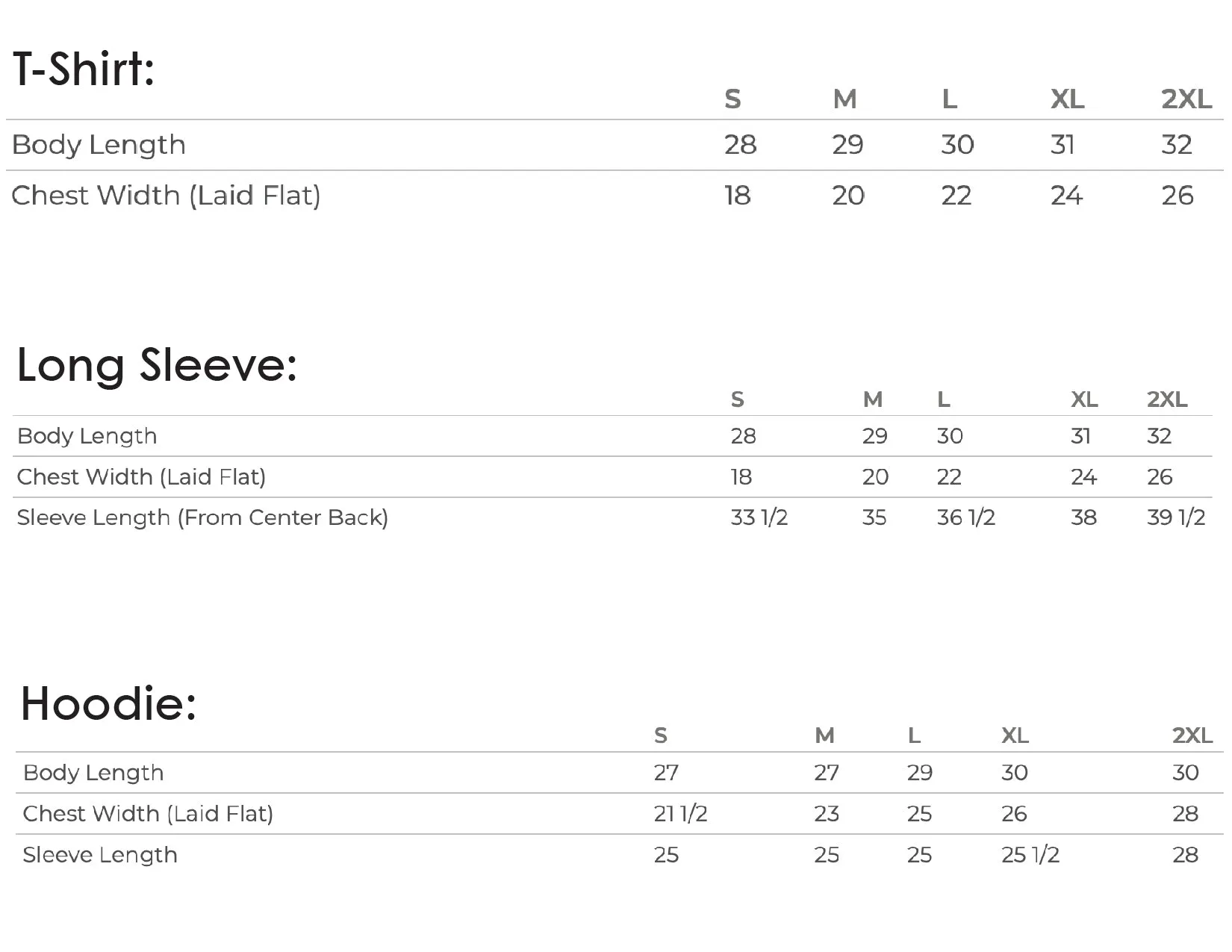Click the 2XL column header in T-Shirt table
The height and width of the screenshot is (952, 1232).
(1186, 99)
